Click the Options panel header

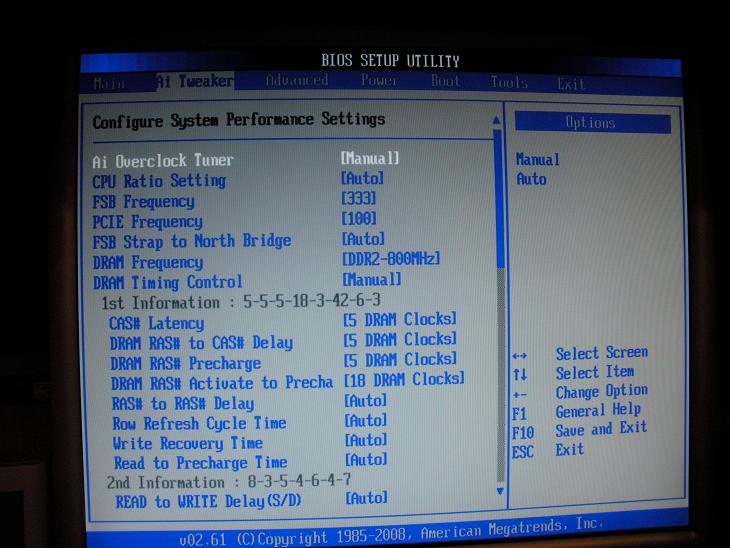pos(592,122)
